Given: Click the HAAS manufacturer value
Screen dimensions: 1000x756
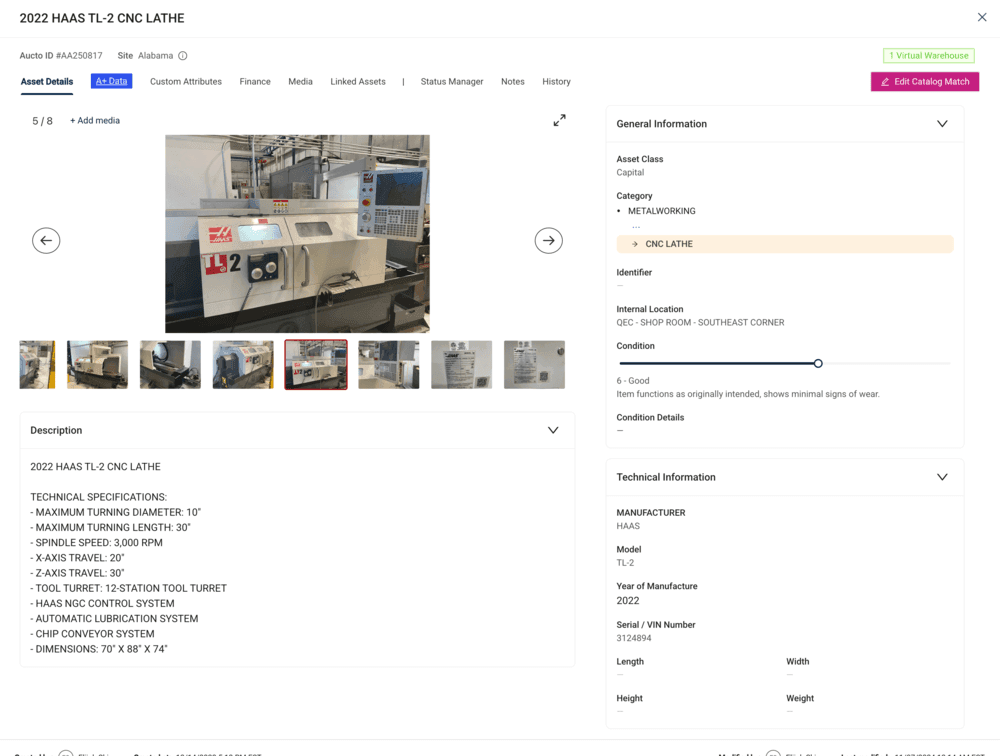Looking at the screenshot, I should pos(628,526).
